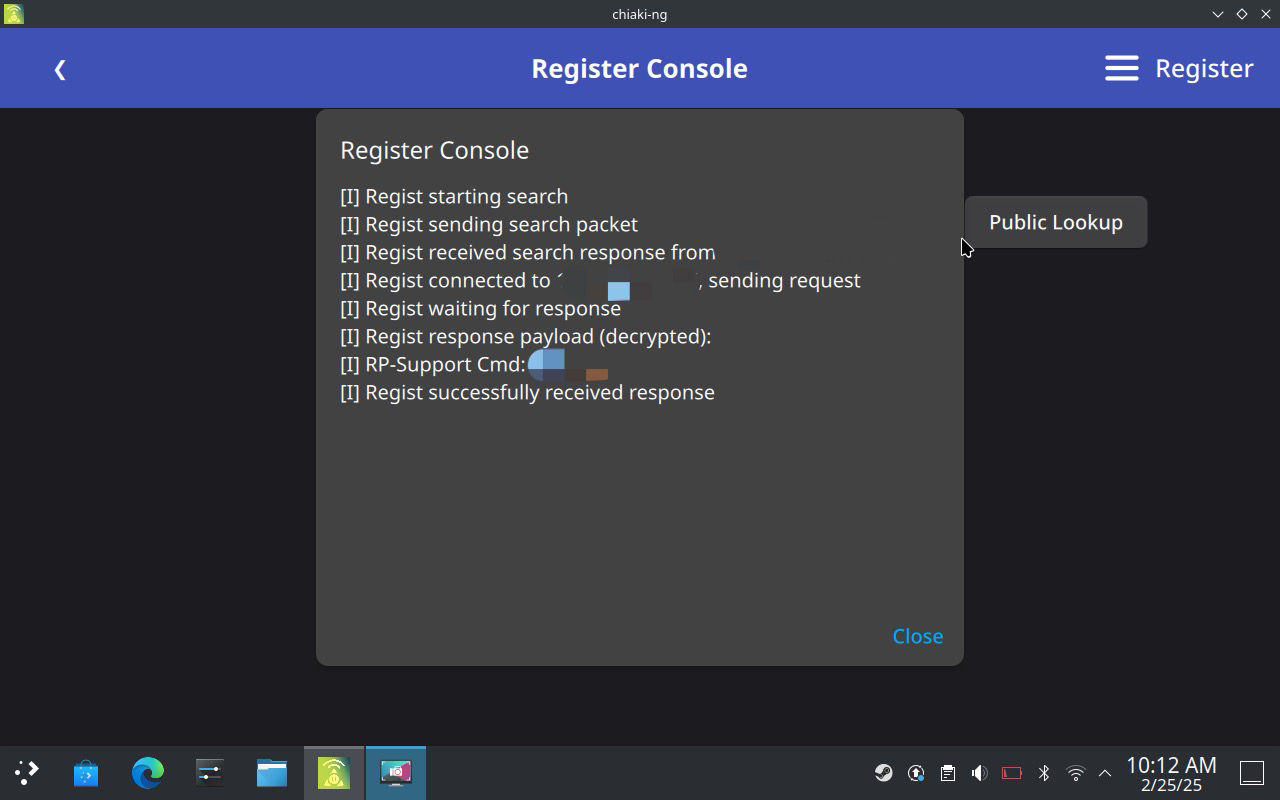1280x800 pixels.
Task: Open the system updates tray icon
Action: click(916, 773)
